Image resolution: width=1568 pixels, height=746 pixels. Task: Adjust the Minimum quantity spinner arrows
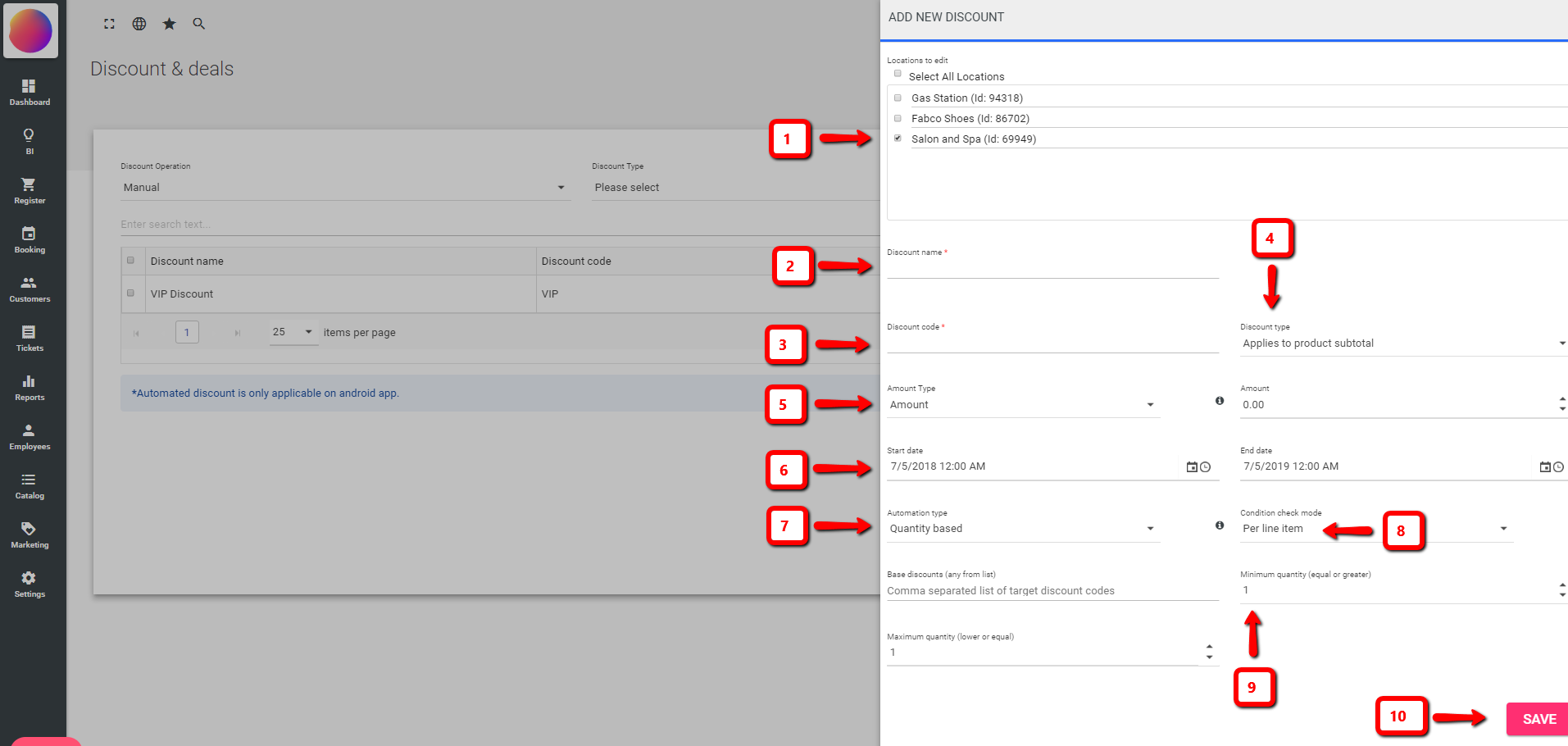click(1562, 589)
